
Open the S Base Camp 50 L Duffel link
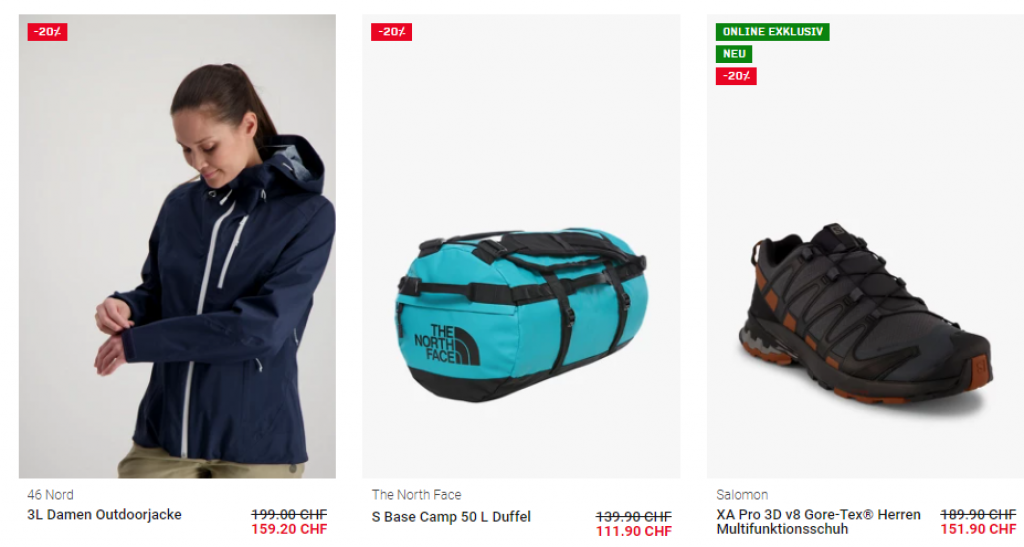coord(451,516)
